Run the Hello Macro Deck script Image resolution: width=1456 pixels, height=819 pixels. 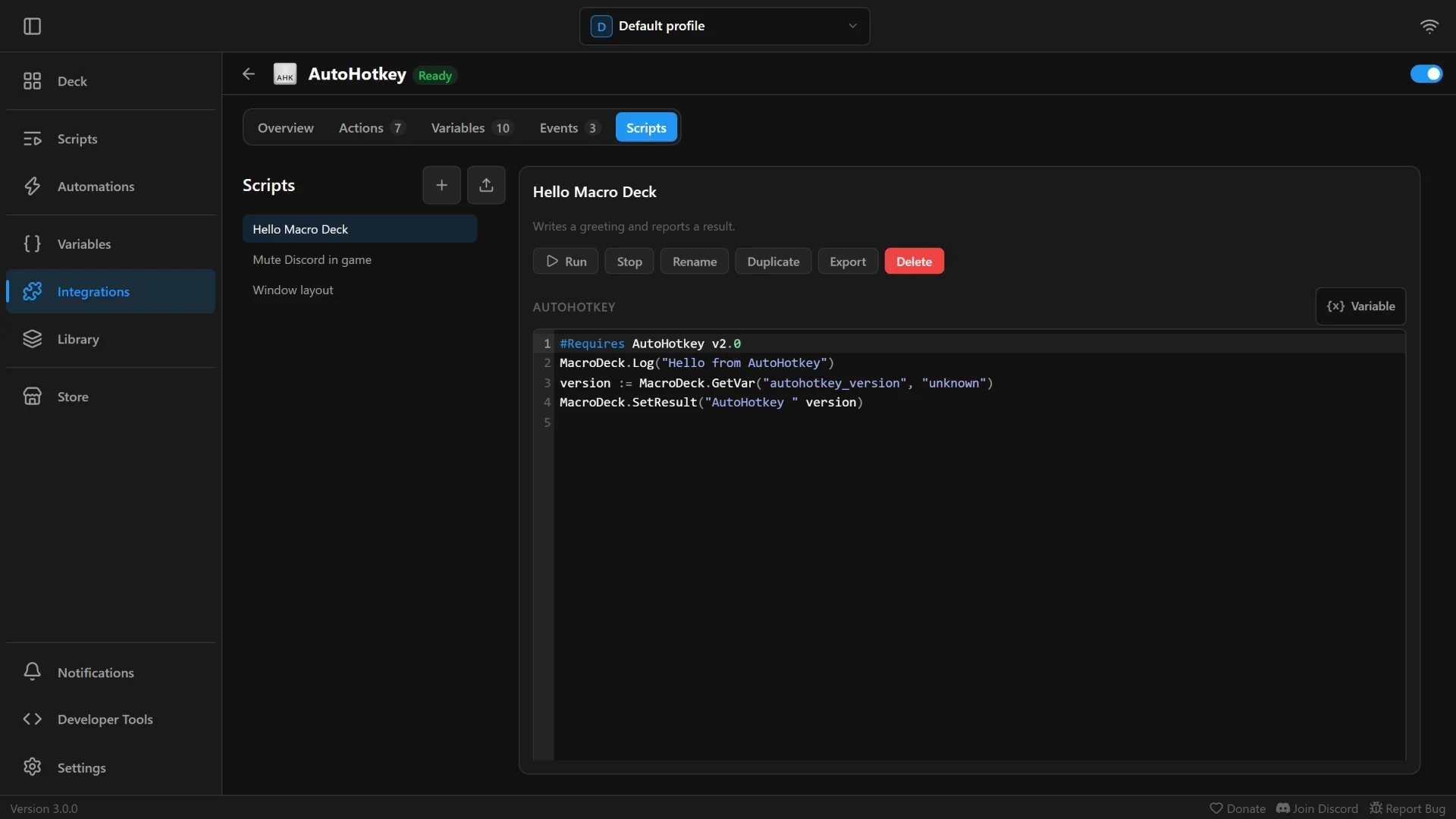coord(566,261)
